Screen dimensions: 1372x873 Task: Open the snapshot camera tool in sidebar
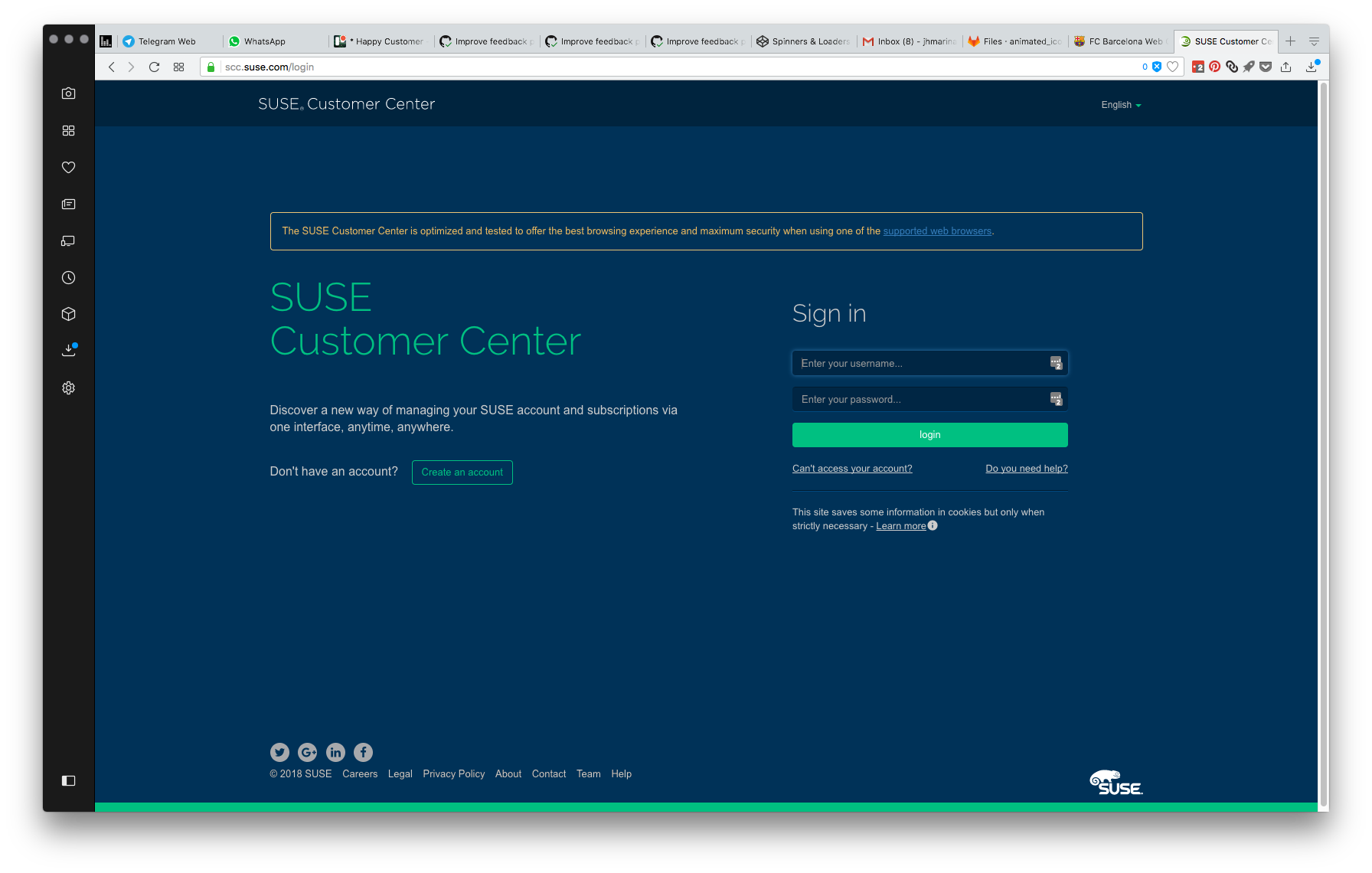tap(68, 93)
